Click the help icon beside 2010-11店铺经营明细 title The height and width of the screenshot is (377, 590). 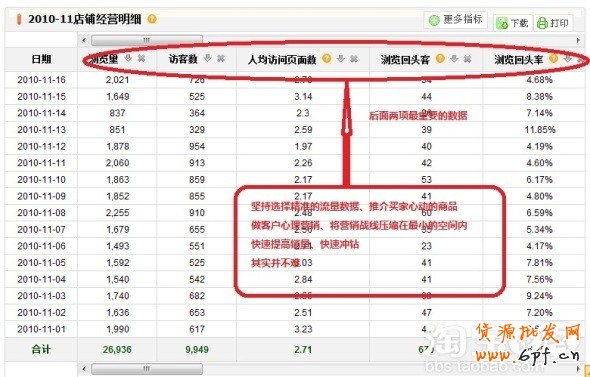pyautogui.click(x=152, y=19)
